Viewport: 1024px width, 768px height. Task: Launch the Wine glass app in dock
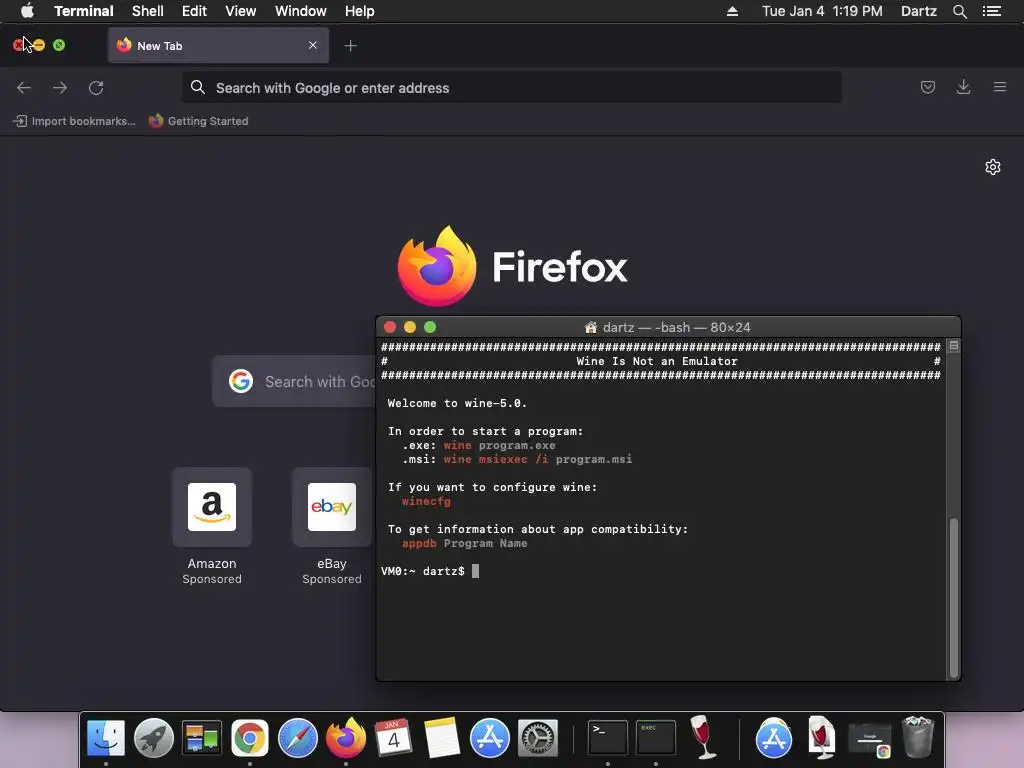coord(703,737)
